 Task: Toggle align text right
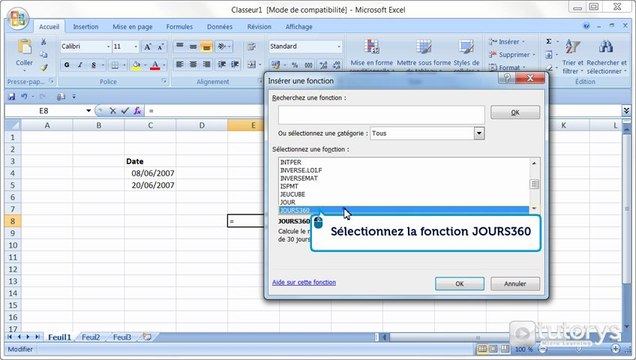click(x=207, y=64)
